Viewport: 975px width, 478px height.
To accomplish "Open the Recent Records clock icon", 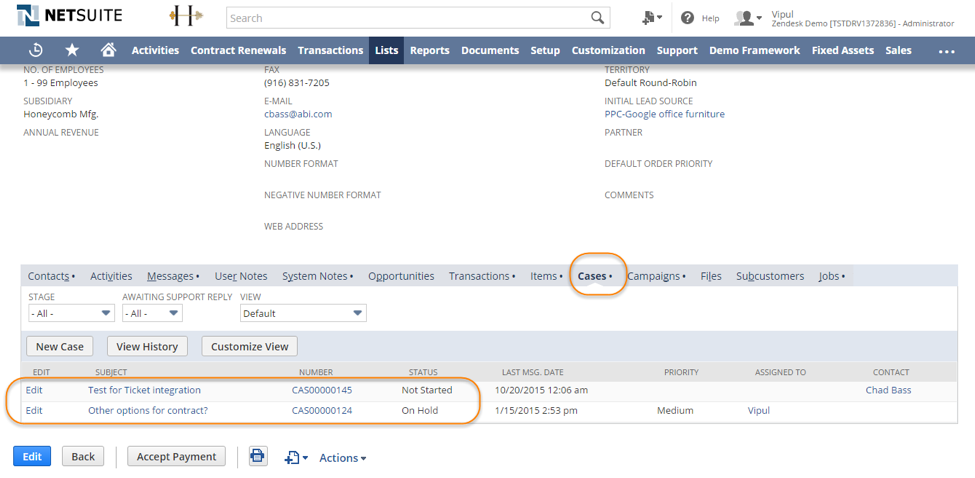I will tap(37, 50).
